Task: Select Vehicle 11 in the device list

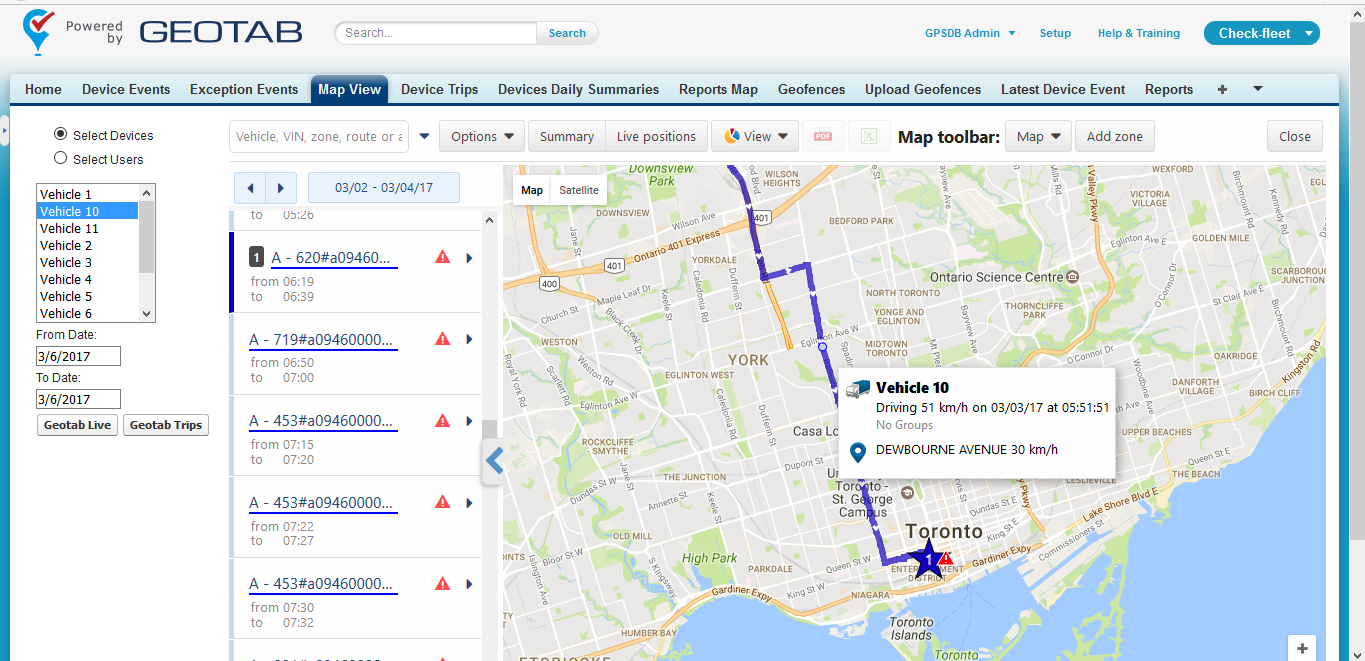Action: coord(68,228)
